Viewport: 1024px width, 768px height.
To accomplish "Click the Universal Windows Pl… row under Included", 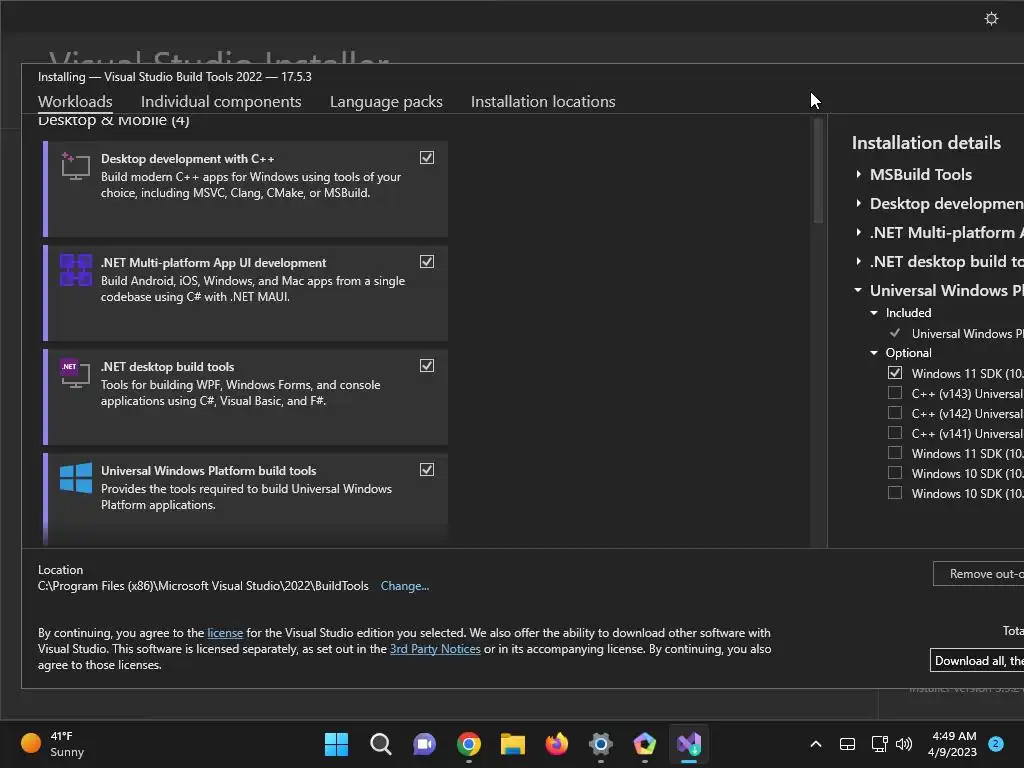I will (956, 333).
